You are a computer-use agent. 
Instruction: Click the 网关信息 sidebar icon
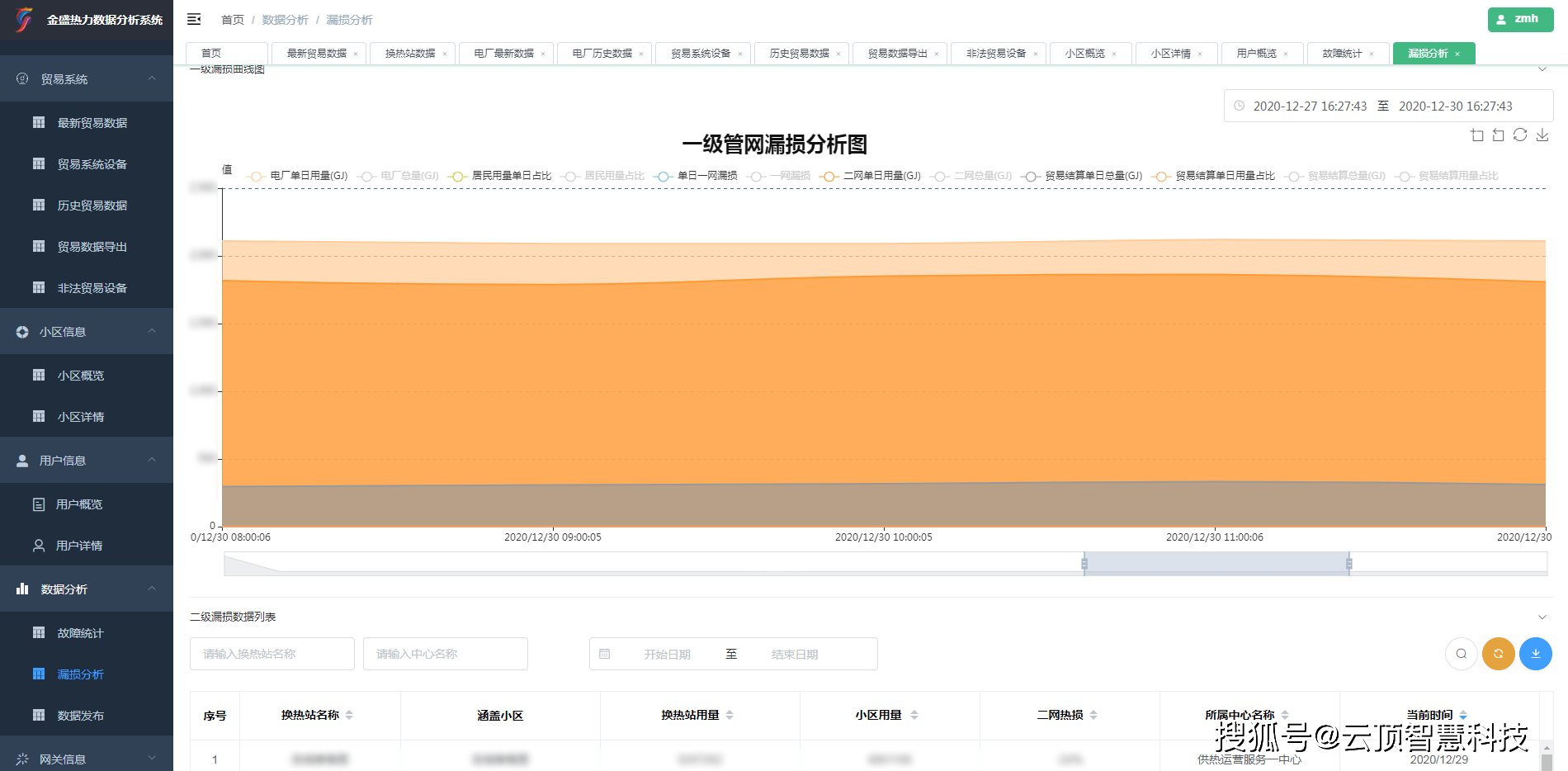pos(22,759)
